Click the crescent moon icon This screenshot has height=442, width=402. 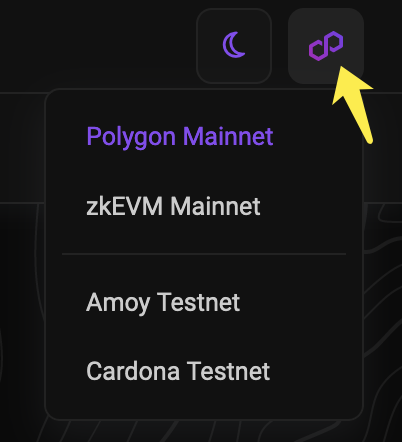coord(234,45)
